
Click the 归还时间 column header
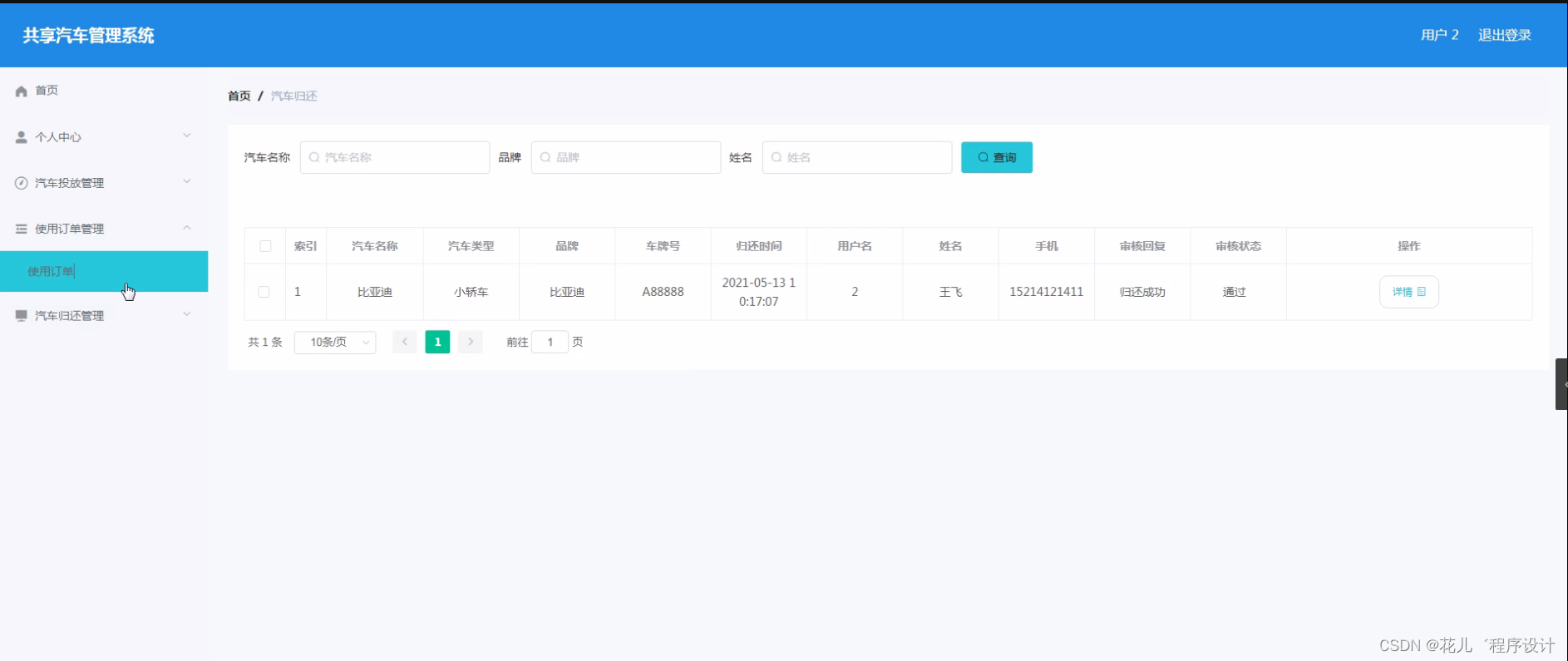point(759,246)
